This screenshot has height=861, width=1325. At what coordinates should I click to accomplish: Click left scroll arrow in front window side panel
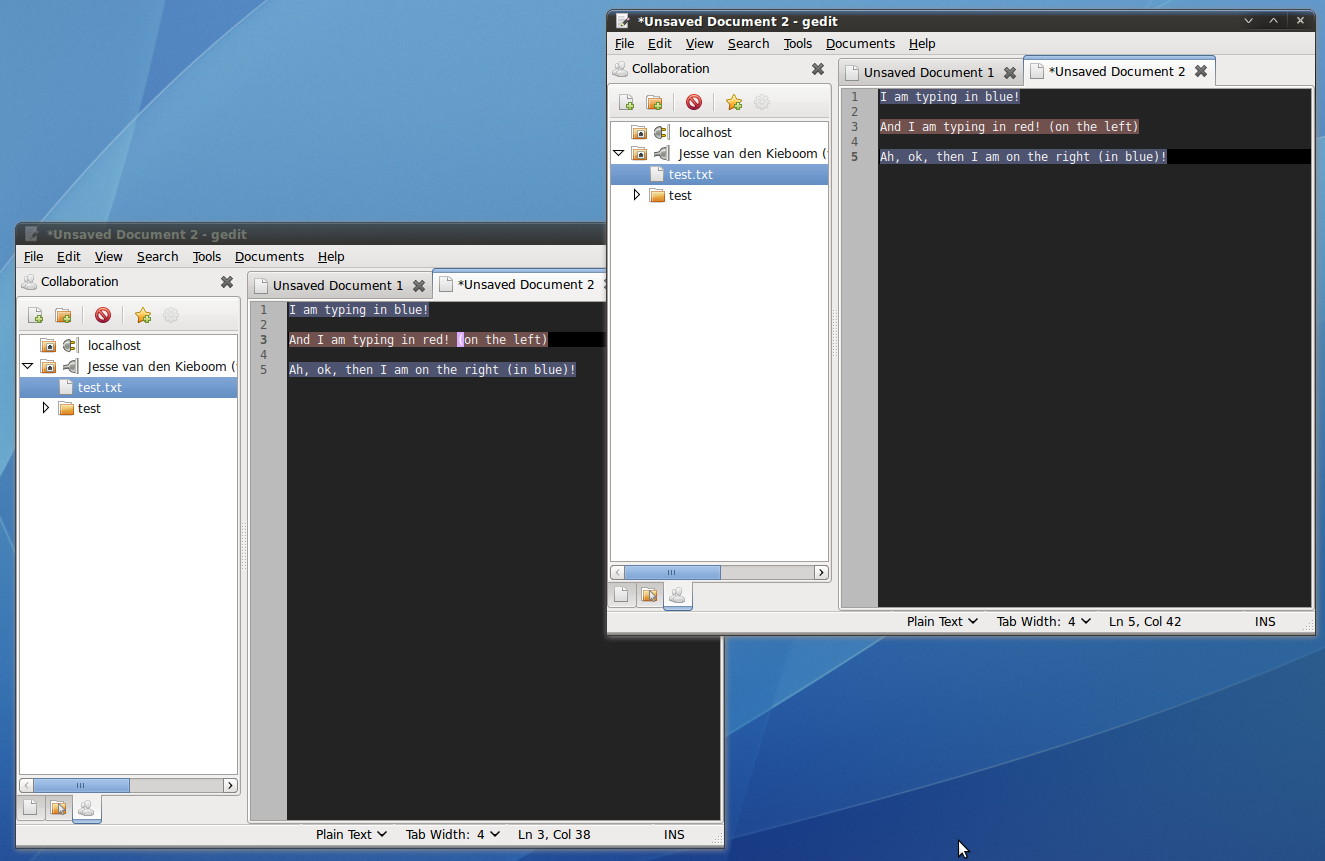[x=618, y=573]
